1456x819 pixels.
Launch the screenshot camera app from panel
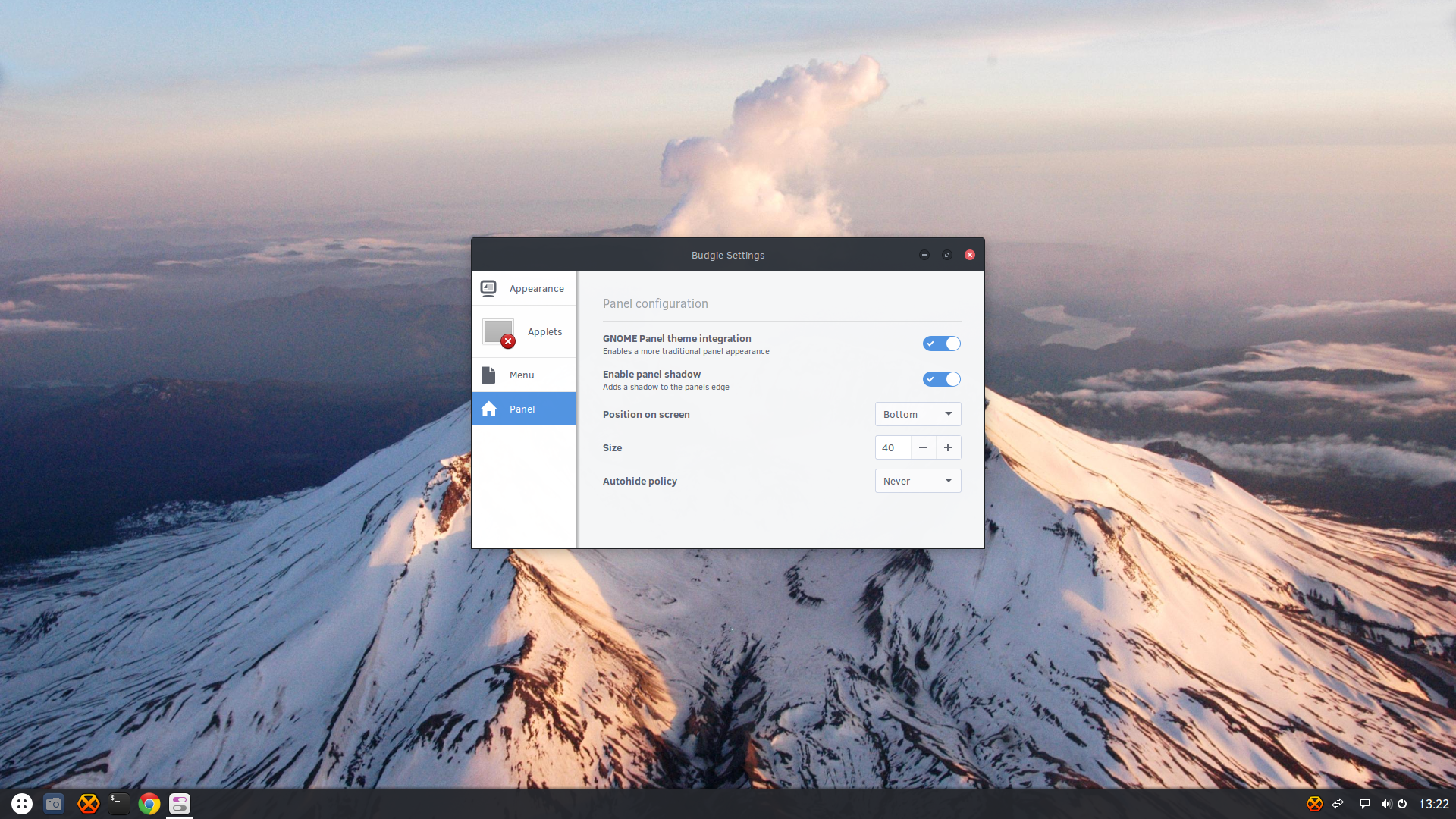tap(54, 804)
